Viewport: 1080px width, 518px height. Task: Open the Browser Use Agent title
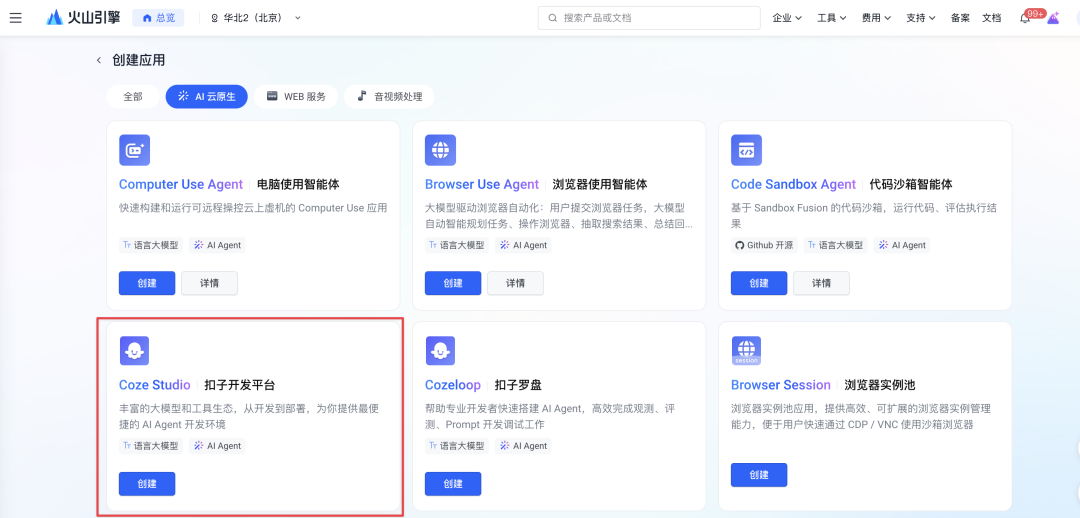tap(481, 185)
